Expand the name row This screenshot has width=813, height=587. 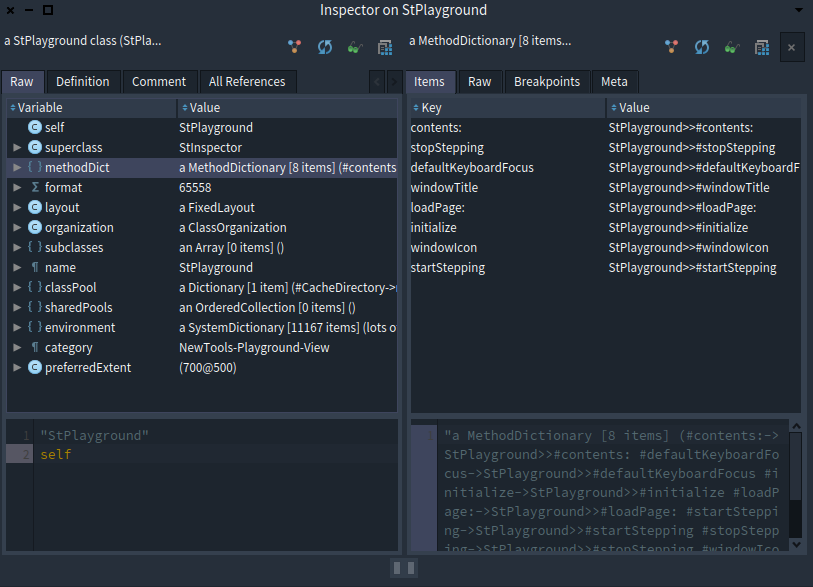click(x=17, y=267)
